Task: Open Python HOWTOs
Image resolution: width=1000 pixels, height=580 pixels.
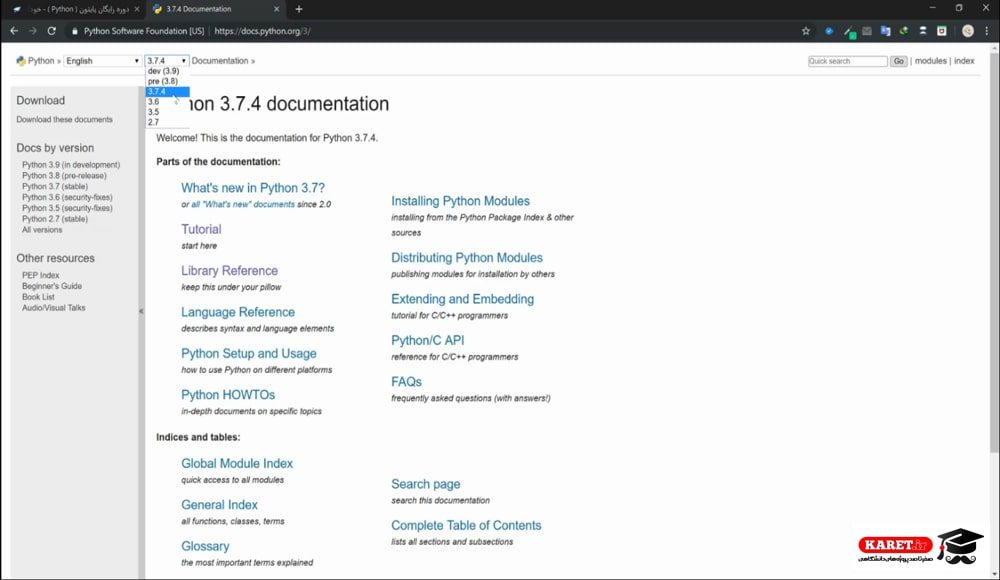Action: [x=228, y=395]
